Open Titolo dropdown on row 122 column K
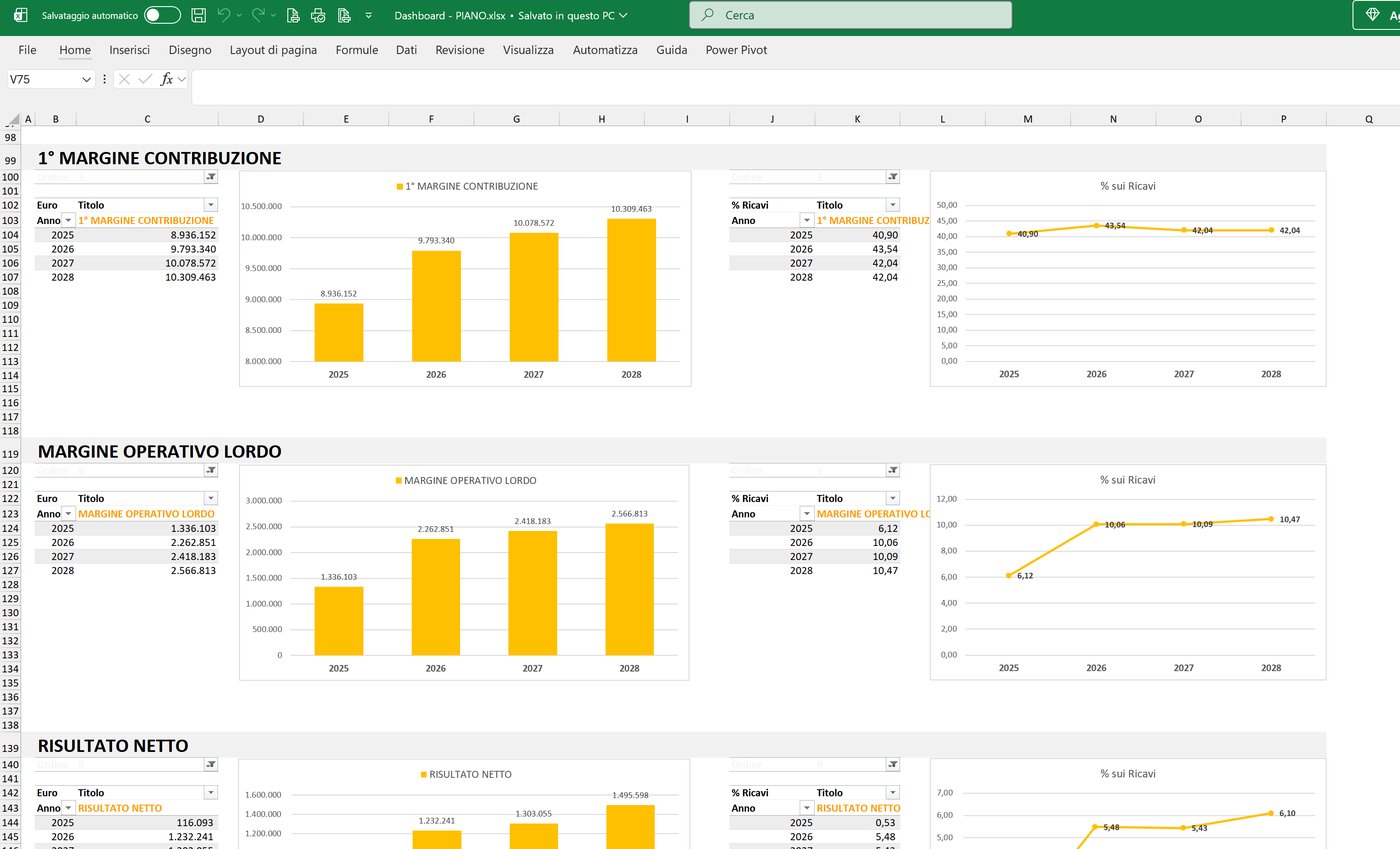Viewport: 1400px width, 849px height. 893,498
